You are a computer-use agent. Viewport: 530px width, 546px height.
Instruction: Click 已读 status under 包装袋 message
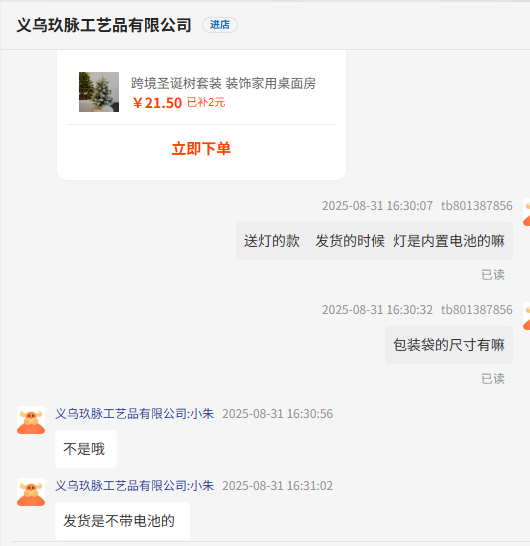pos(493,379)
